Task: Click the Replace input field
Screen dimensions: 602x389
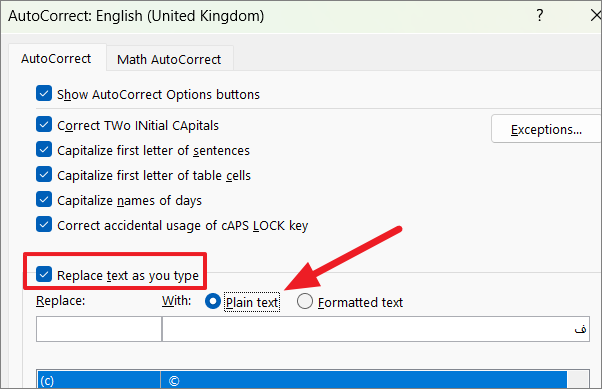Action: point(99,329)
